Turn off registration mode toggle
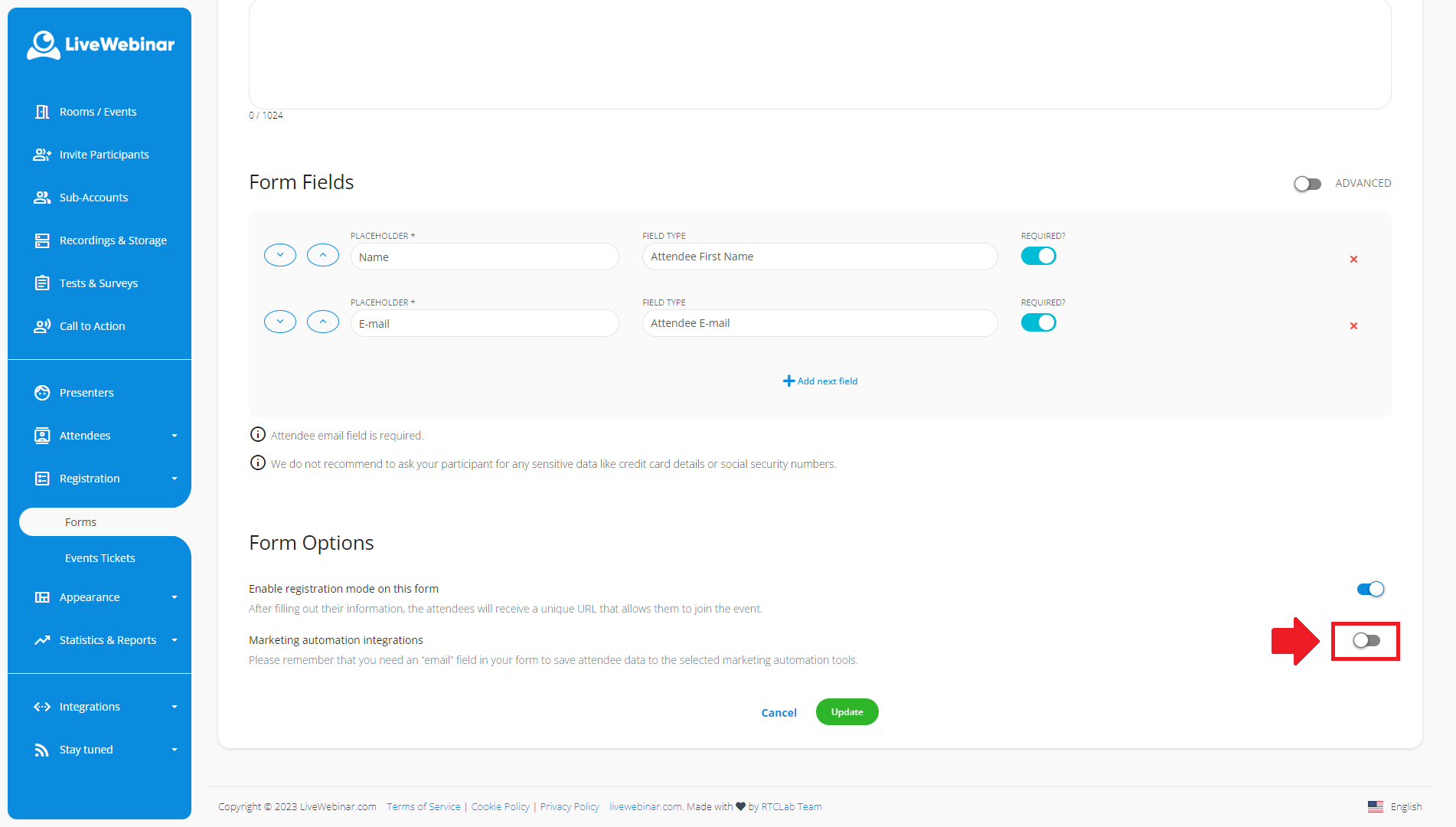This screenshot has height=827, width=1456. [x=1370, y=589]
